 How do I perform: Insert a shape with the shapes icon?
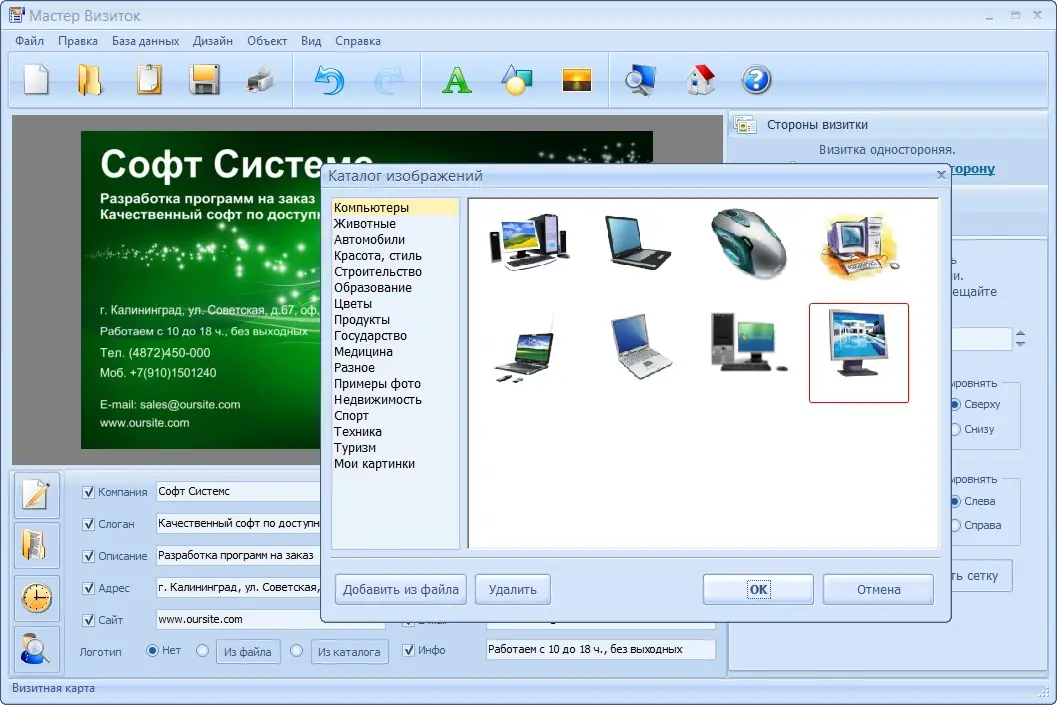coord(517,80)
